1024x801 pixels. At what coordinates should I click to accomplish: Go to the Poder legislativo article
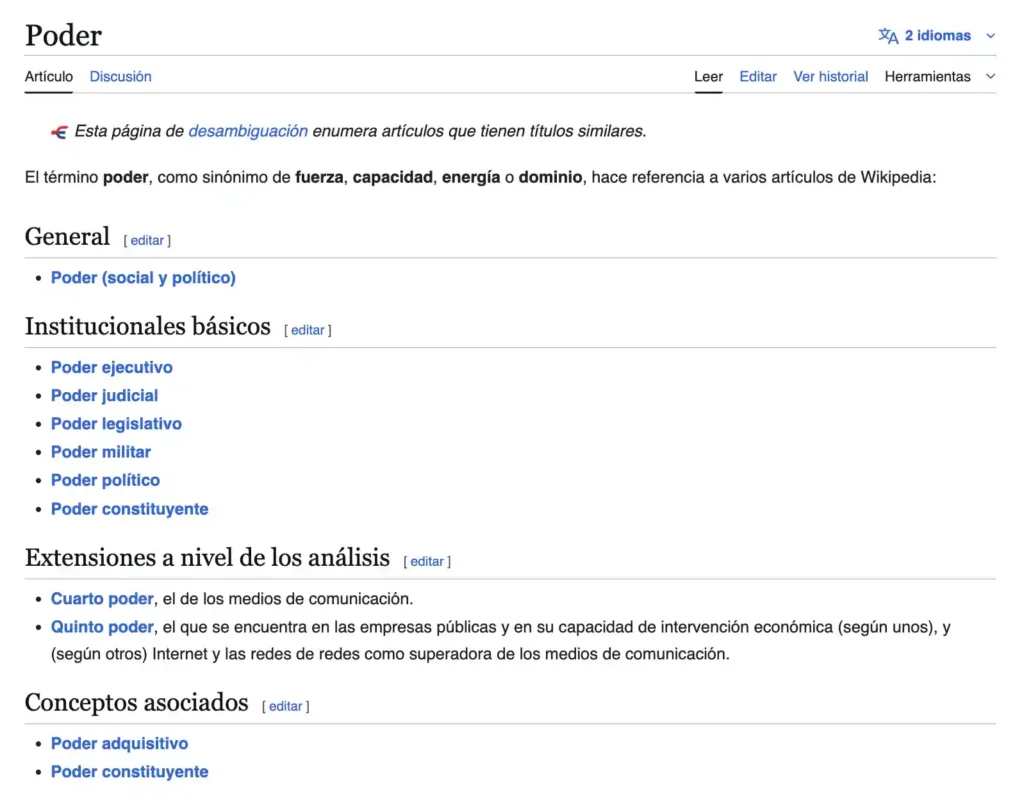(x=116, y=424)
